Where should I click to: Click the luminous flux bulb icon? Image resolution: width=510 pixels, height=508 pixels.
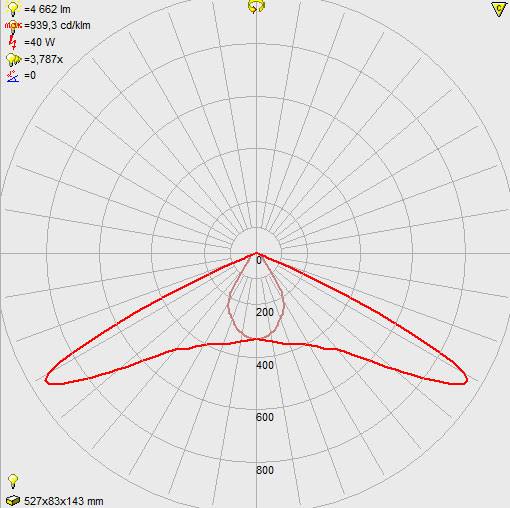13,8
